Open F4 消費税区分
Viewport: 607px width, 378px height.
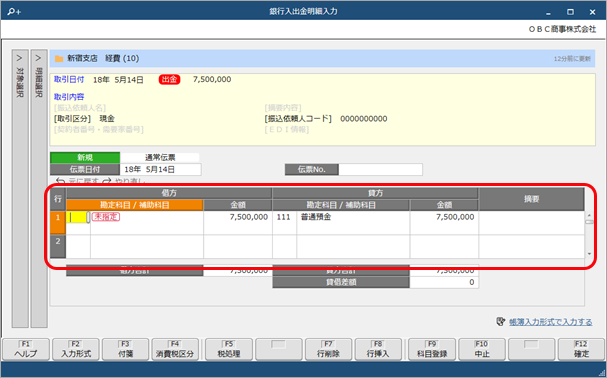click(x=175, y=349)
